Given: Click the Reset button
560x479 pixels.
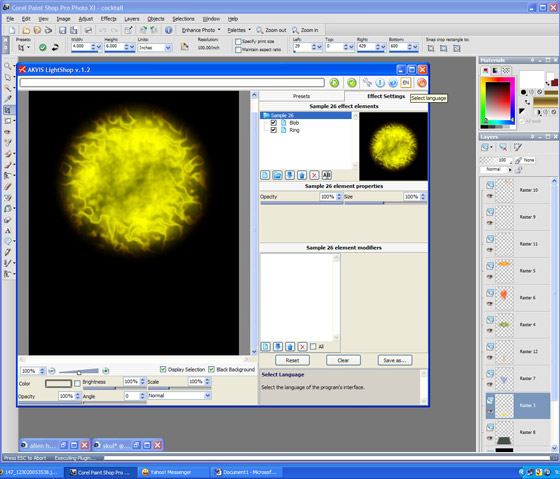Looking at the screenshot, I should pyautogui.click(x=292, y=360).
